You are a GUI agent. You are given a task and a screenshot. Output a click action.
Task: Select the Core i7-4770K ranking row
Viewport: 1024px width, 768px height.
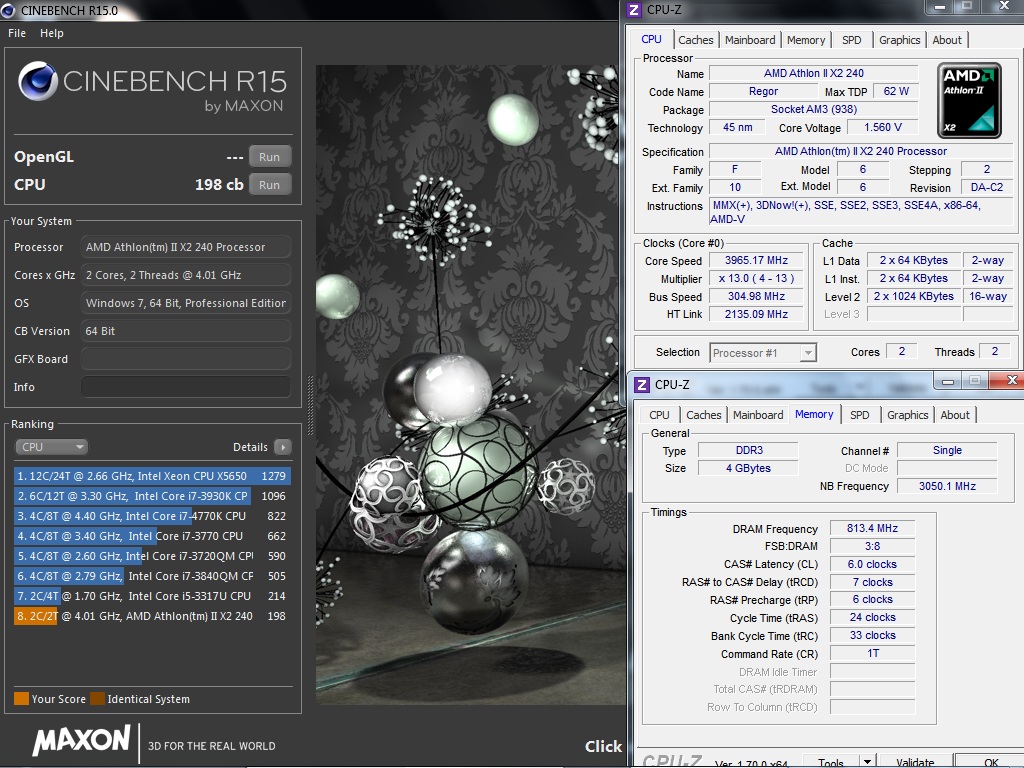(x=152, y=516)
